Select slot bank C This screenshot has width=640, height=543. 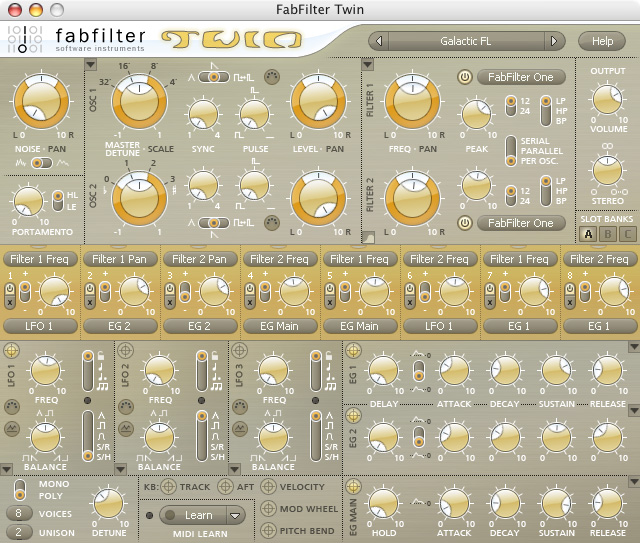pos(627,234)
